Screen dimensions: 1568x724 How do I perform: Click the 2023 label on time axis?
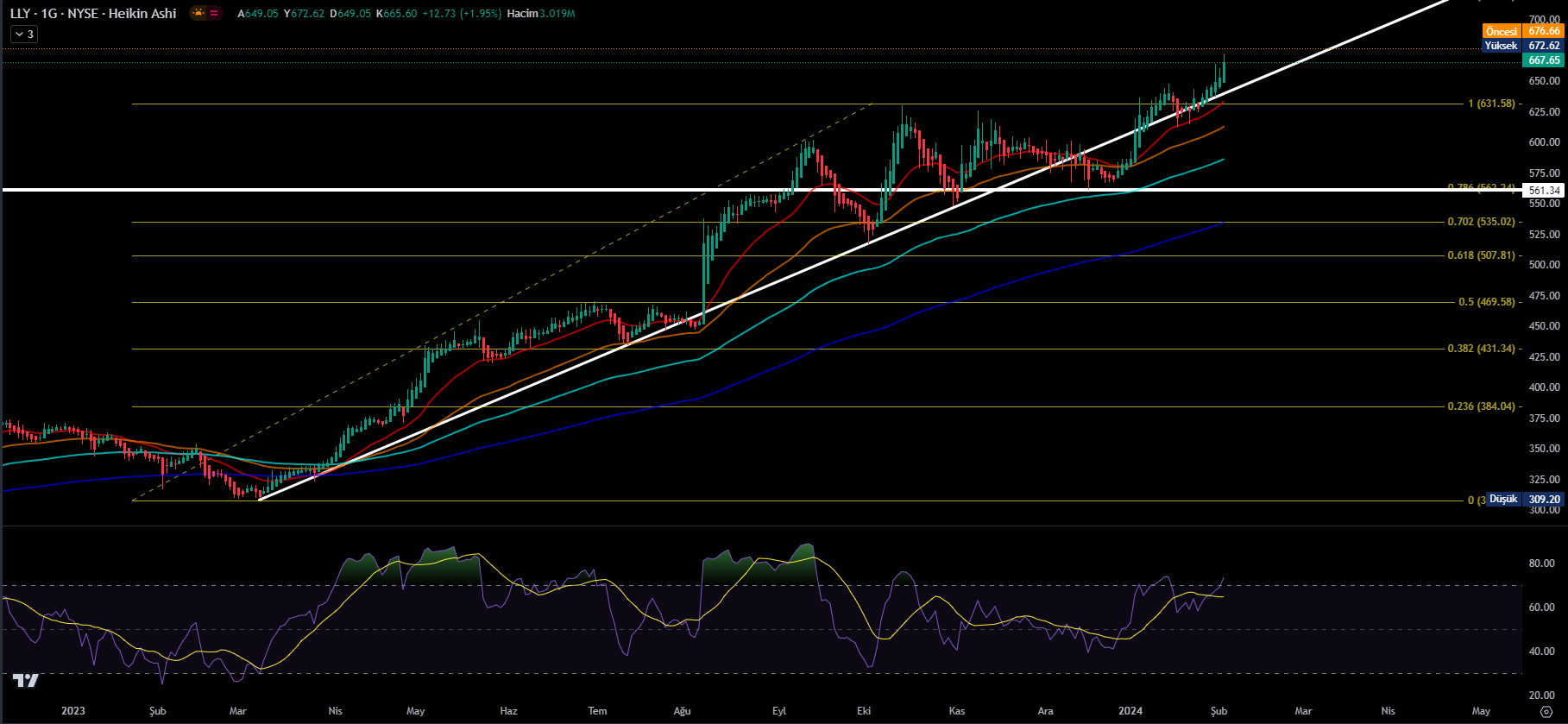coord(73,711)
